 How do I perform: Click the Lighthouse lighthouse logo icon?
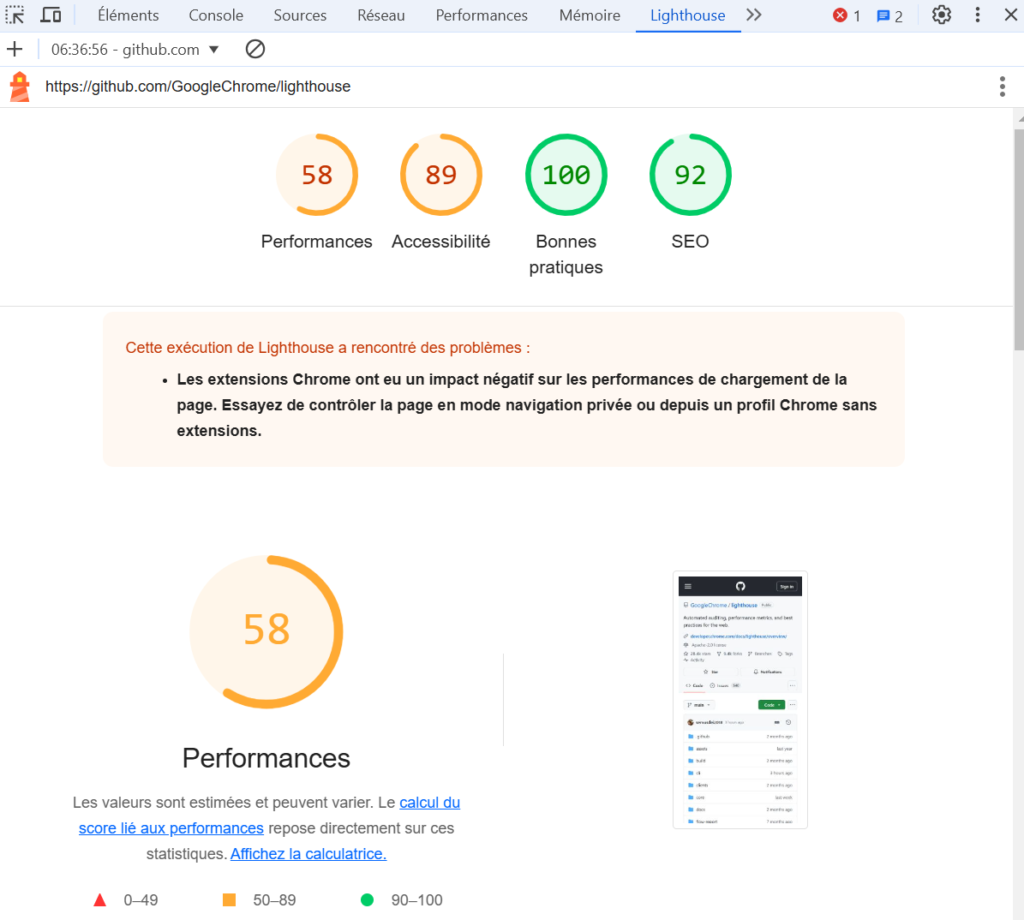tap(20, 87)
